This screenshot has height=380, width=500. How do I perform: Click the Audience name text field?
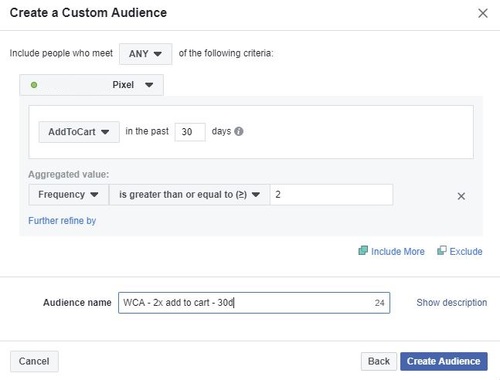pyautogui.click(x=254, y=303)
